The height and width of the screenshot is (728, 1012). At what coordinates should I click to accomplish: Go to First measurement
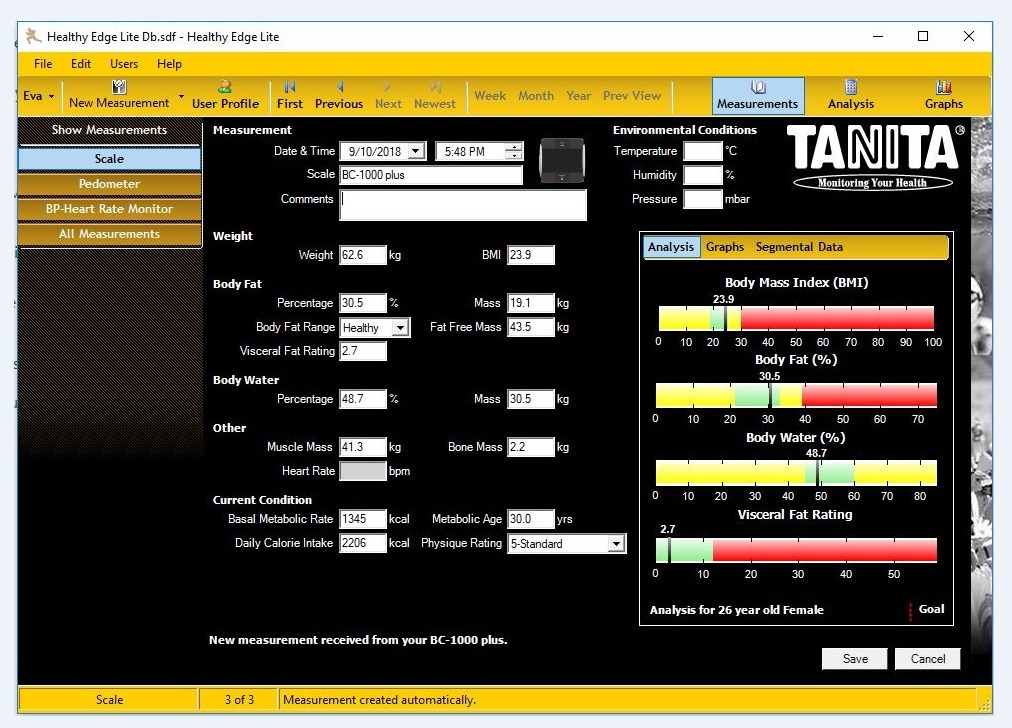tap(290, 95)
